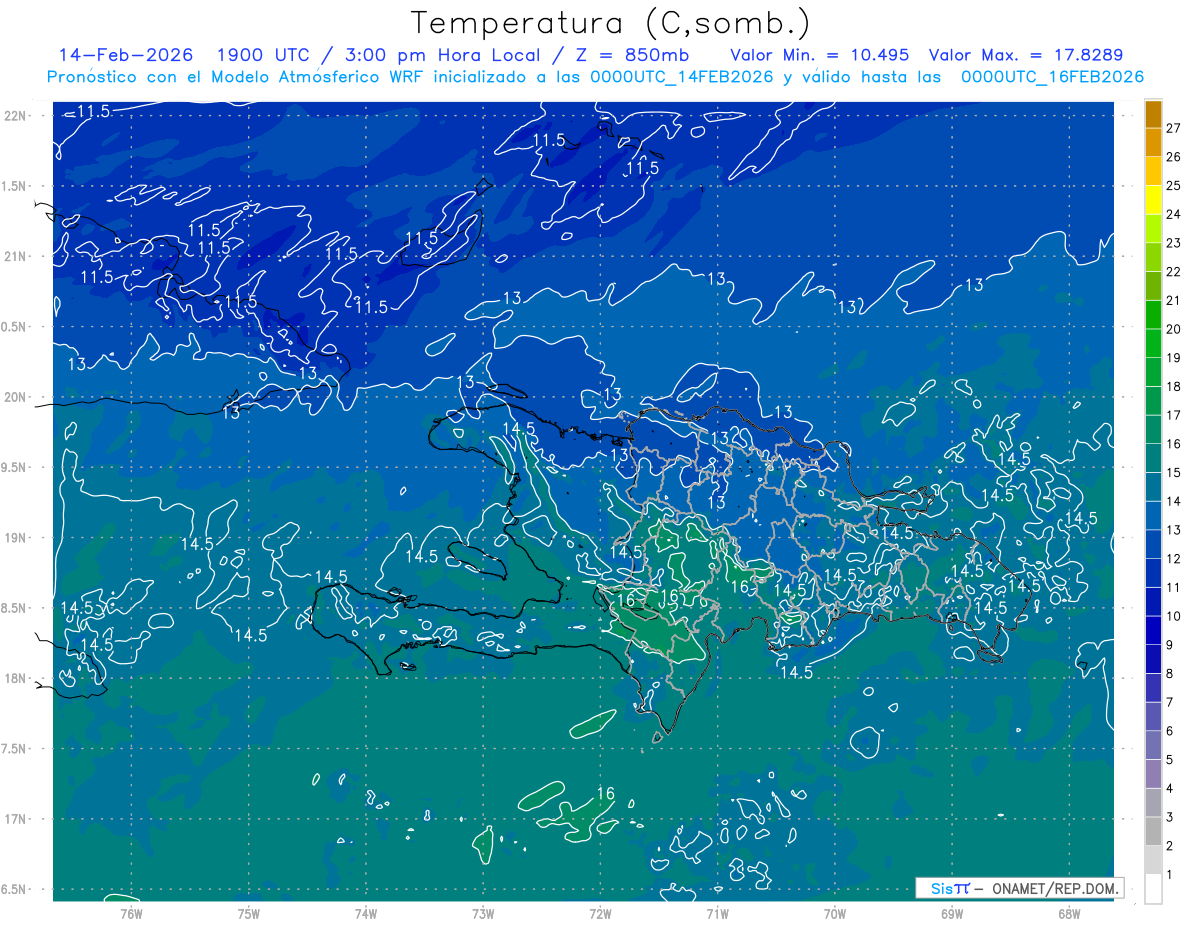
Task: Click the legend value "20"
Action: pyautogui.click(x=1174, y=329)
